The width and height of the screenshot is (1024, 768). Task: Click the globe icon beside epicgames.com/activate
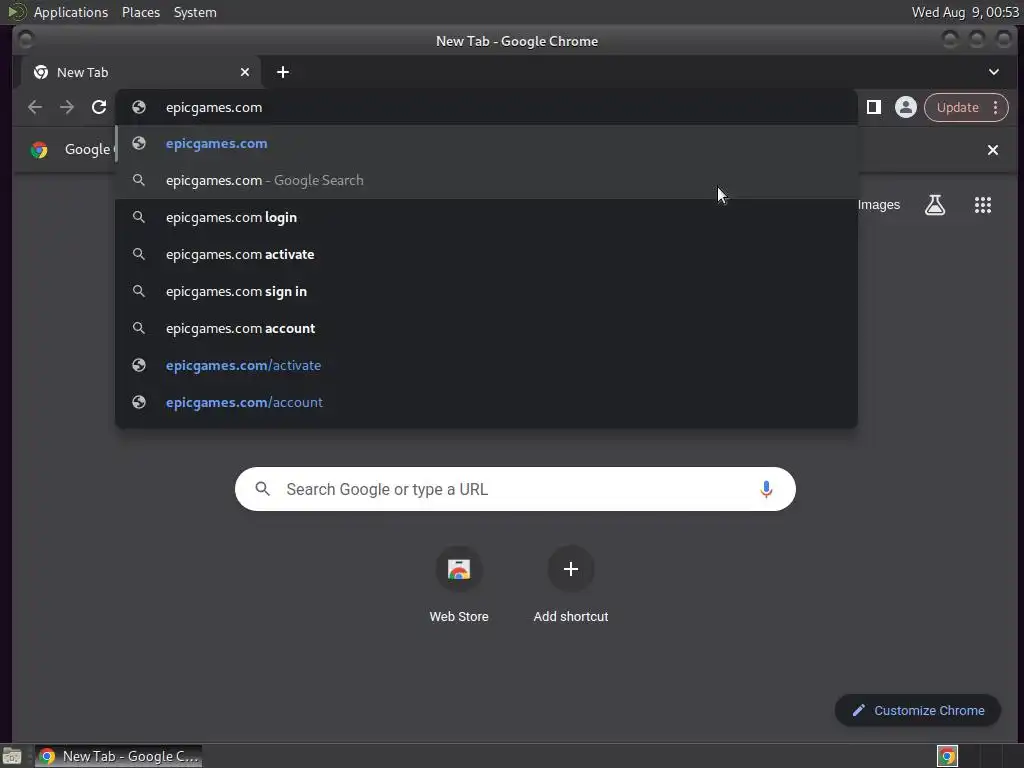[x=138, y=365]
